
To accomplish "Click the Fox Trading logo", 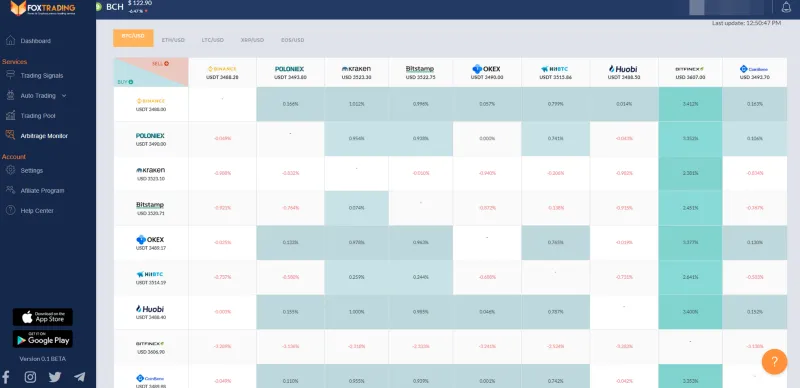I will pos(43,8).
